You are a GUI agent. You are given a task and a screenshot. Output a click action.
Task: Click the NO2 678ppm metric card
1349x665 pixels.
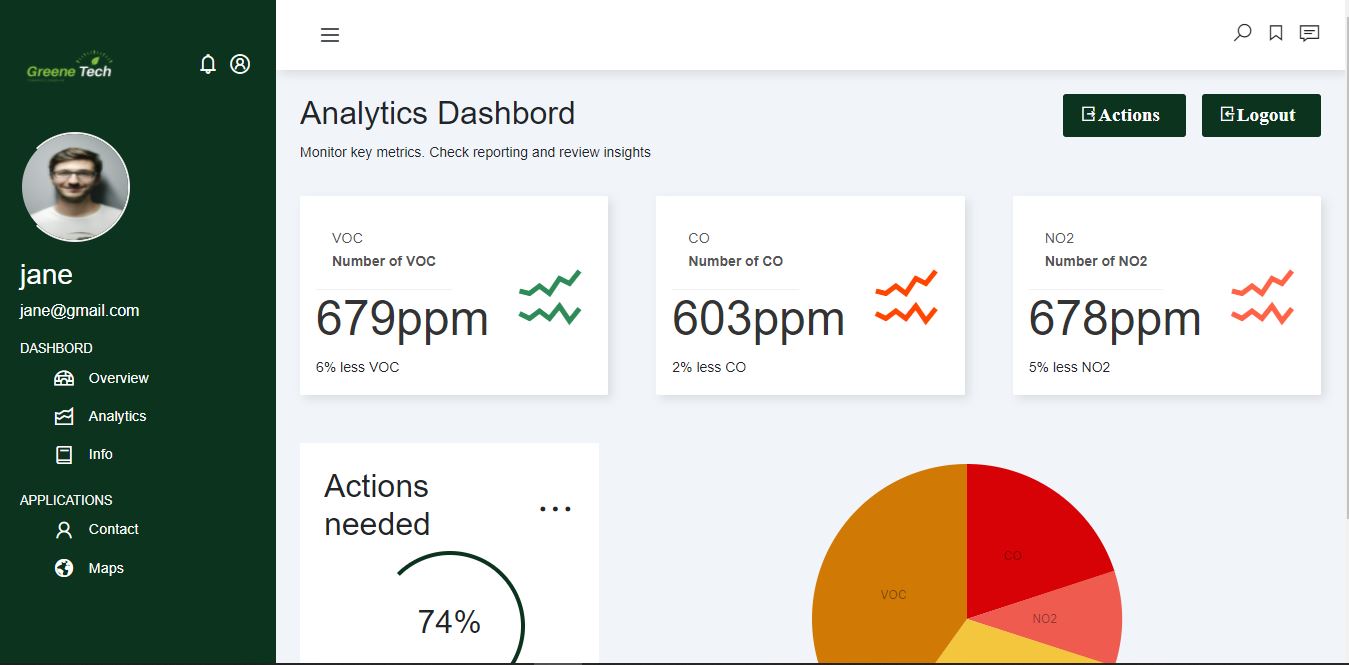(1167, 295)
